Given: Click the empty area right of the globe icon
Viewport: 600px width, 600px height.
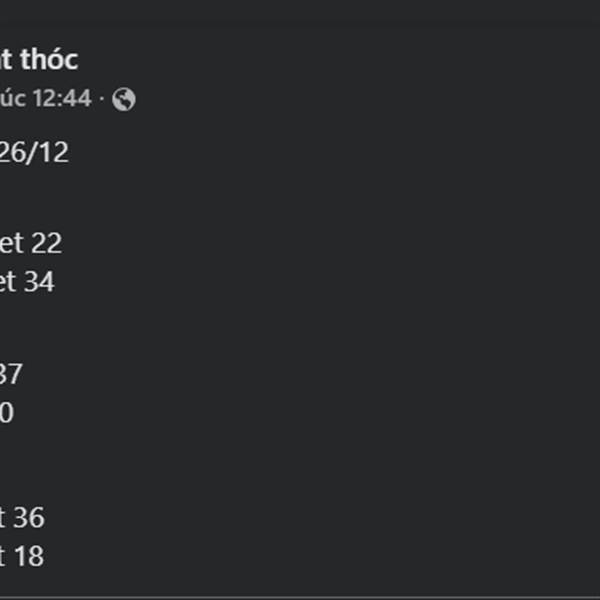Looking at the screenshot, I should pos(300,99).
